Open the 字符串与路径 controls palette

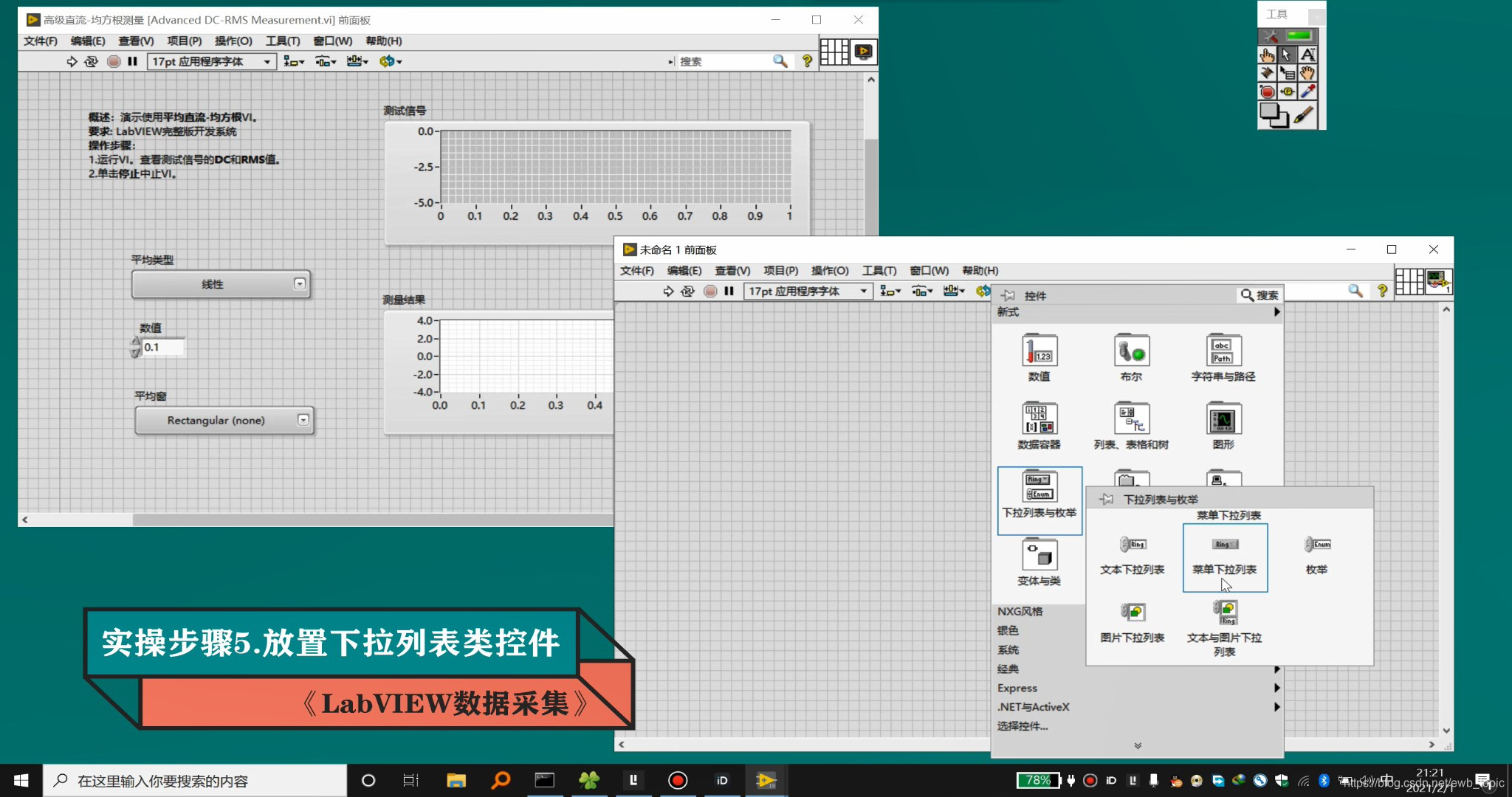click(1223, 358)
